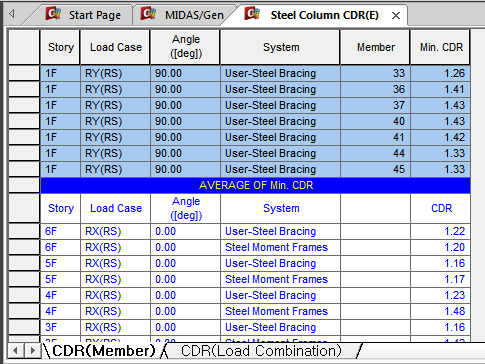Click the AVERAGE OF Min. CDR banner

click(256, 185)
